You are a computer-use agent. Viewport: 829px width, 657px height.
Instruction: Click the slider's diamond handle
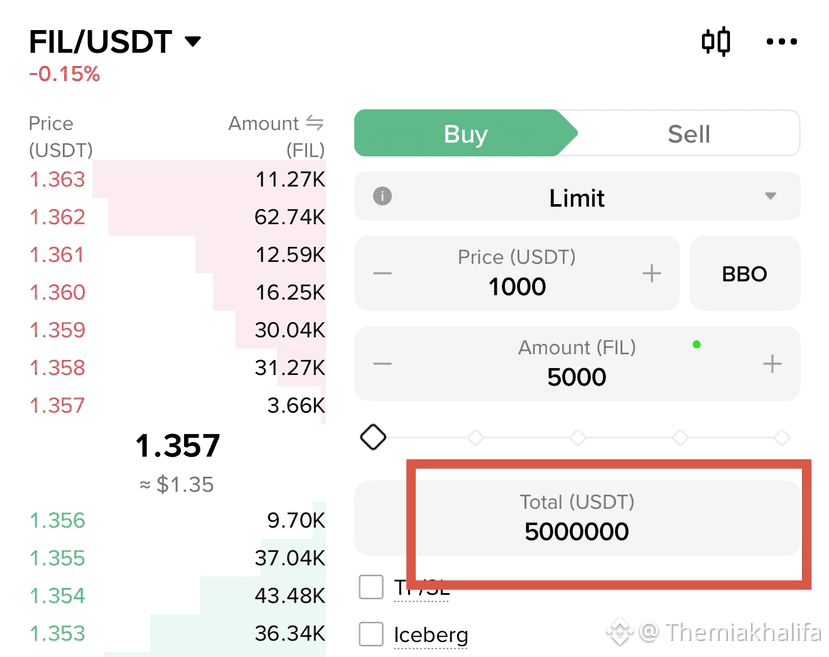tap(373, 437)
